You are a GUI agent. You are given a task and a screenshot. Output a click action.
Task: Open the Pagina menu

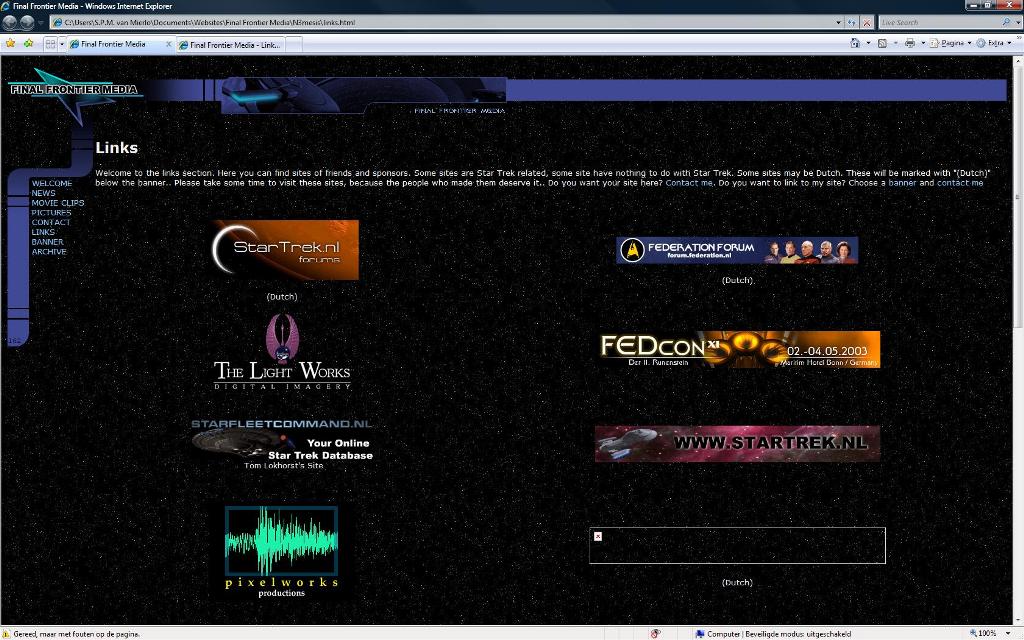click(x=950, y=43)
